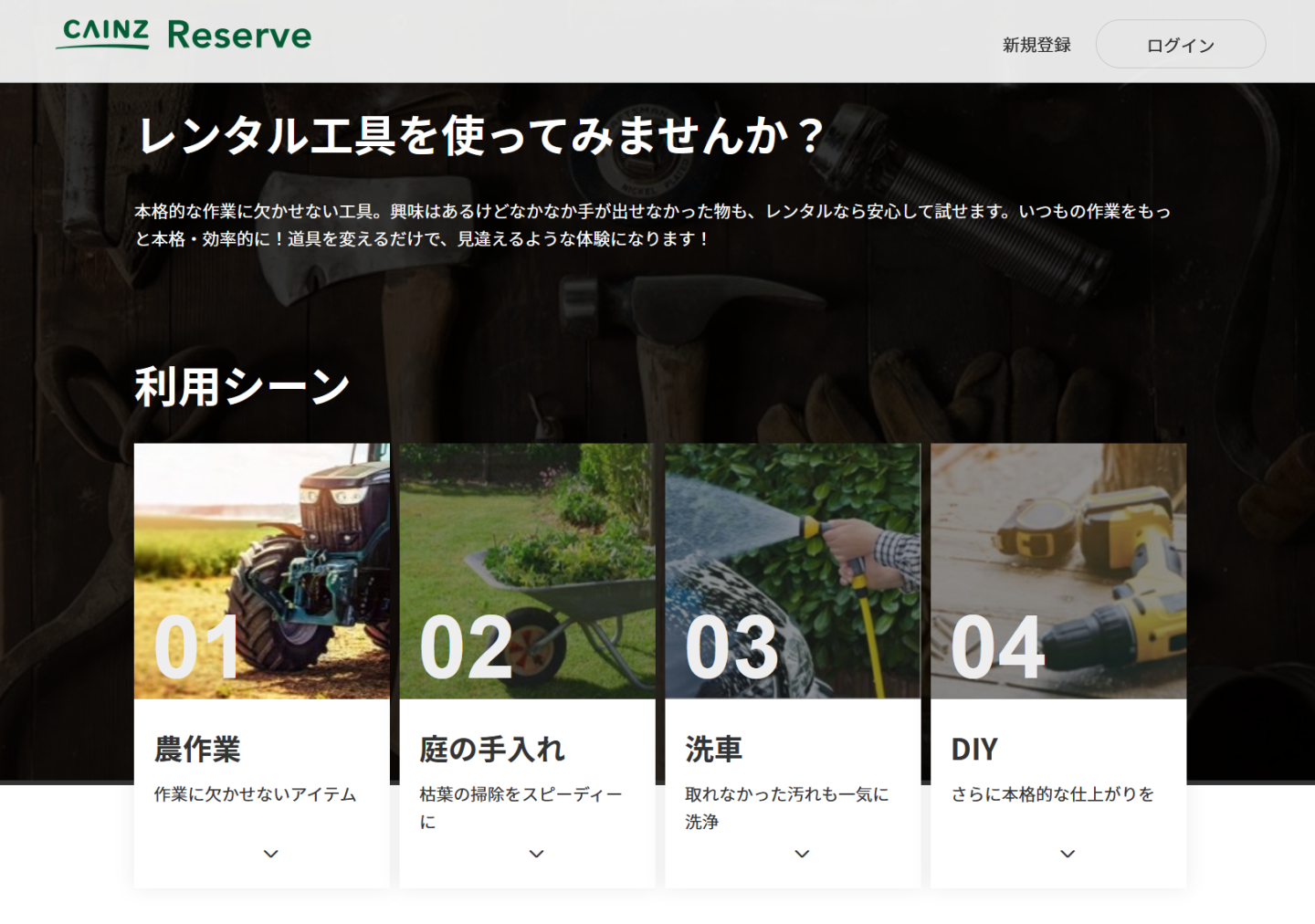Viewport: 1315px width, 924px height.
Task: Click heading レンタル工具を使ってみませんか？
Action: 480,136
